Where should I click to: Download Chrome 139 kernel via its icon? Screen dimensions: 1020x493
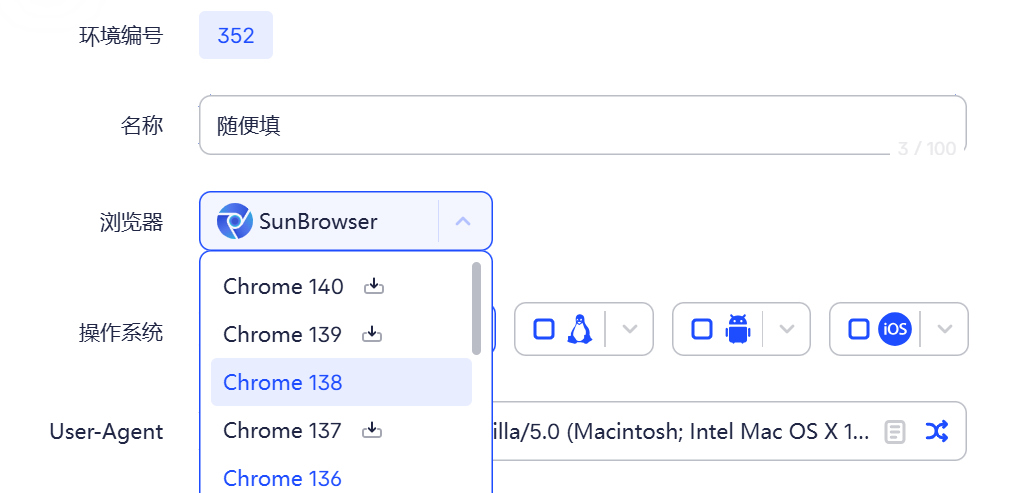point(372,334)
